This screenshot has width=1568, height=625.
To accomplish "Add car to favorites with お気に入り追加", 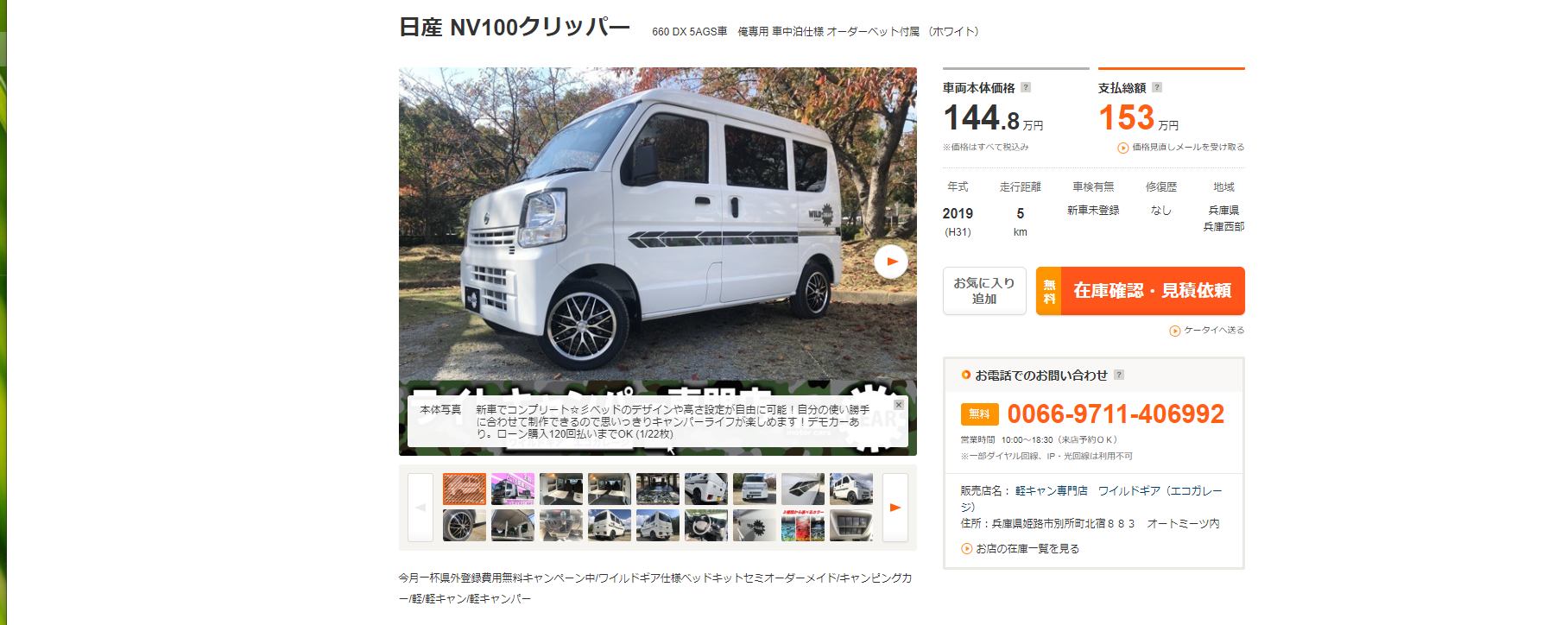I will [984, 291].
